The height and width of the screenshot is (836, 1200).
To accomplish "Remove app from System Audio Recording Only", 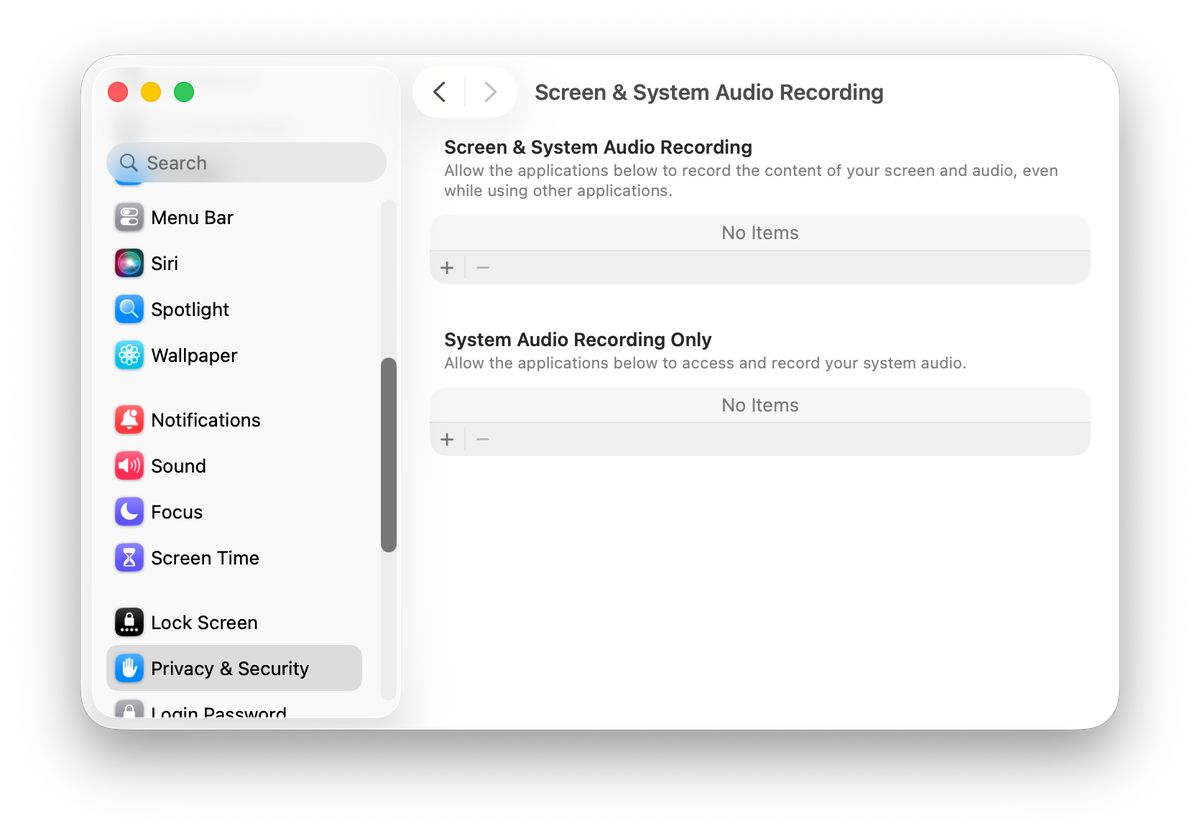I will coord(483,440).
